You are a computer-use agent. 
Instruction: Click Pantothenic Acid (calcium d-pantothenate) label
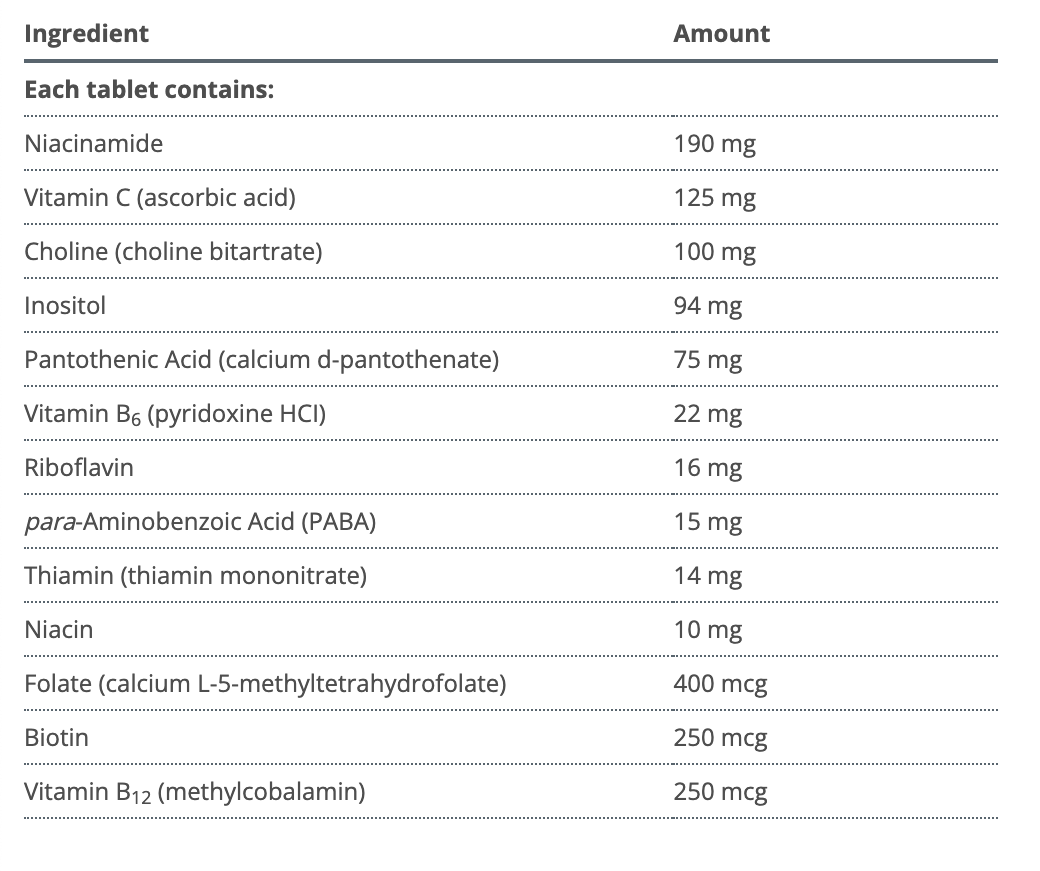pos(261,359)
